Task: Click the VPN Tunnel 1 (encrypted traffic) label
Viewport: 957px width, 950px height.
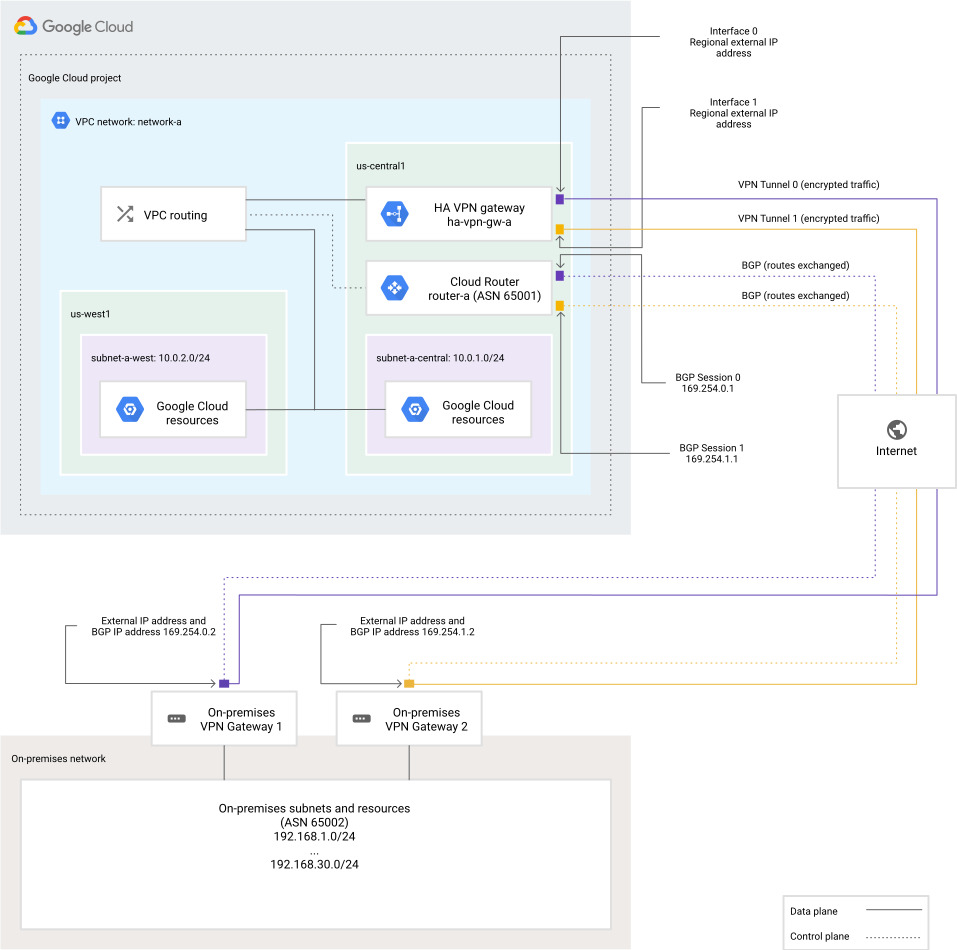Action: (809, 218)
